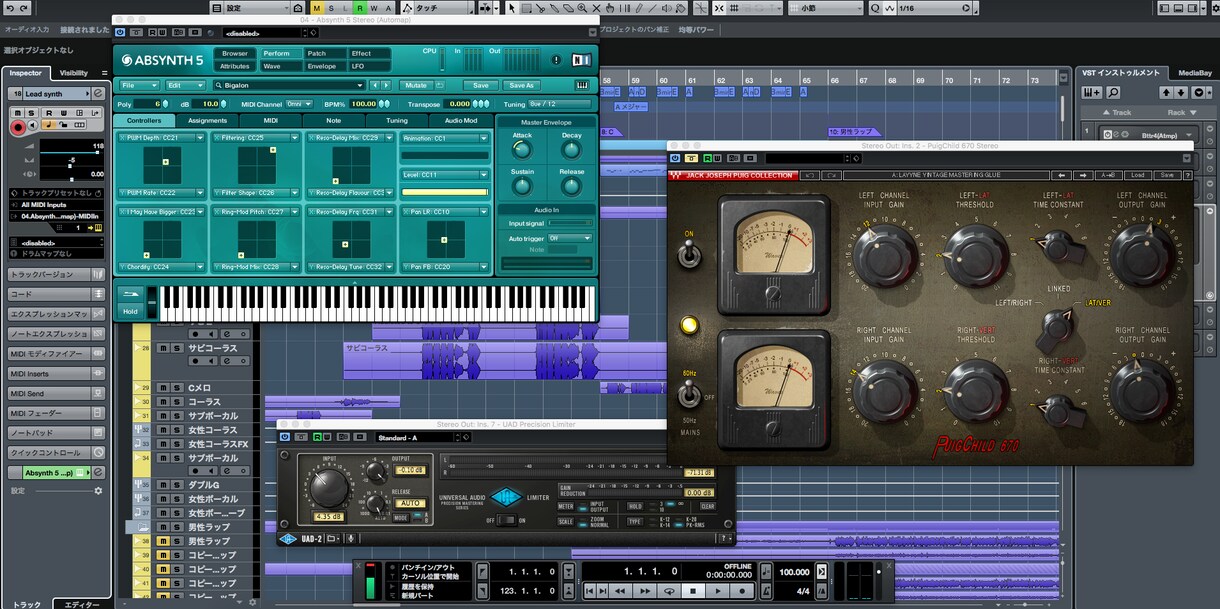
Task: Click PuigChild Save preset button
Action: tap(1166, 175)
